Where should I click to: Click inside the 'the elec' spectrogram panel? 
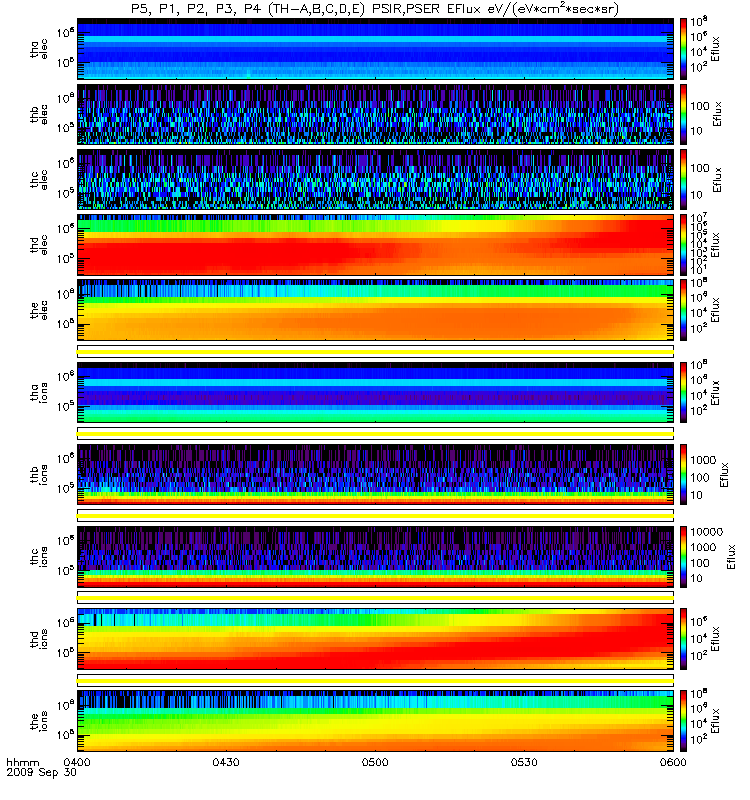tap(376, 310)
